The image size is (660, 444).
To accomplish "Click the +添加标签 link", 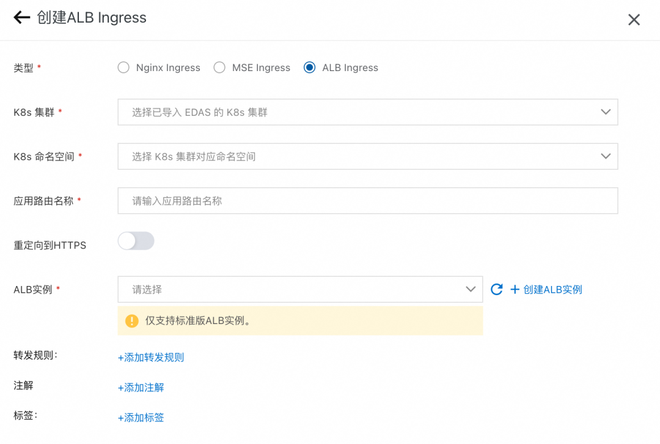I will [x=141, y=417].
